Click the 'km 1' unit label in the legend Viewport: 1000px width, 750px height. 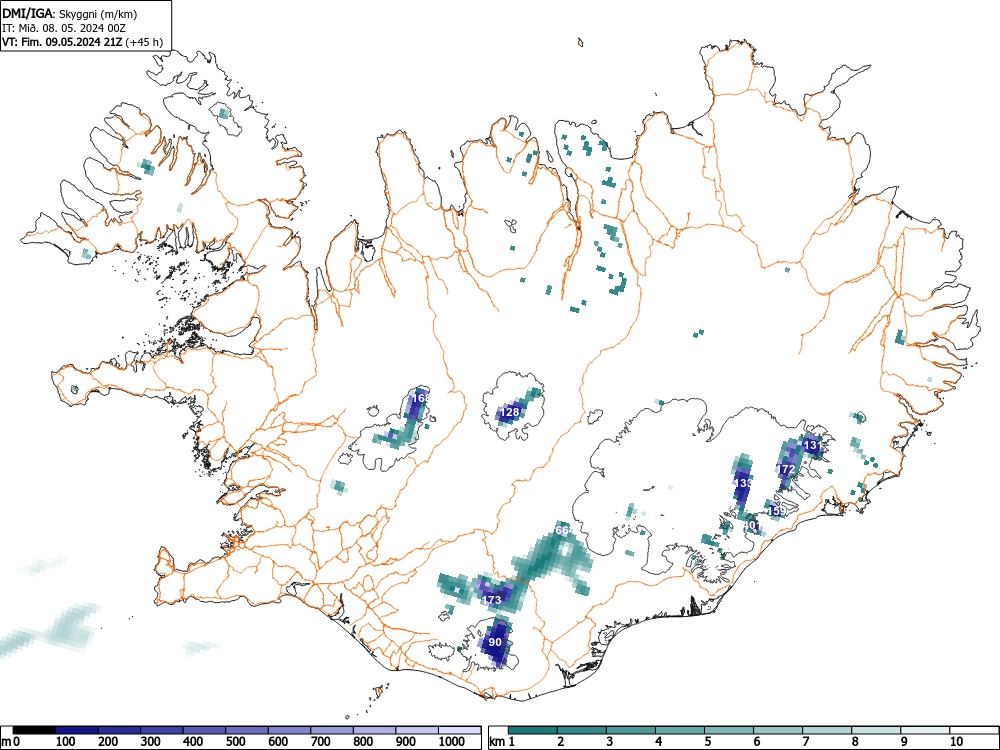pos(502,742)
